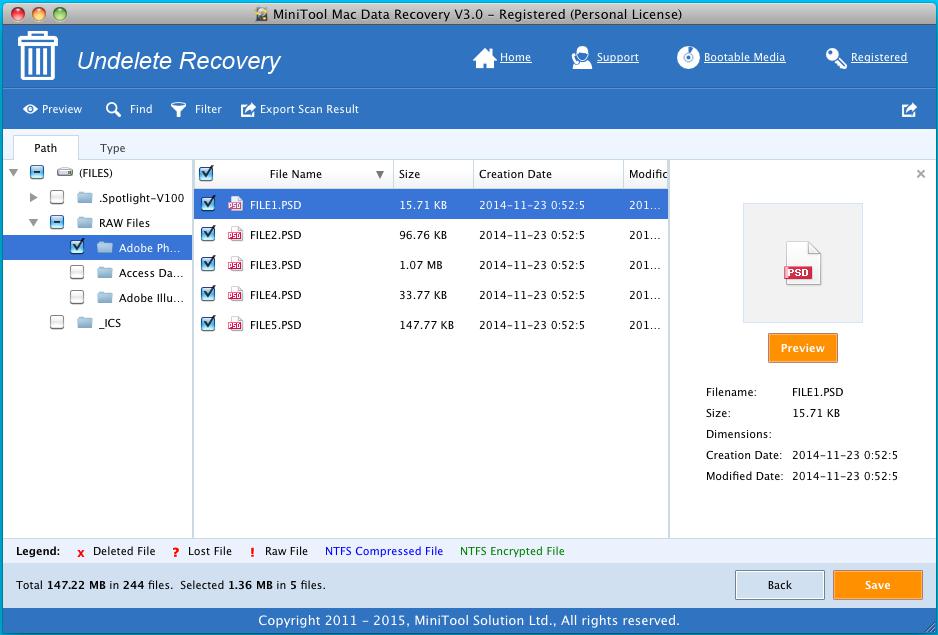Click the PSD icon of FILE1.PSD
This screenshot has width=938, height=635.
[235, 204]
